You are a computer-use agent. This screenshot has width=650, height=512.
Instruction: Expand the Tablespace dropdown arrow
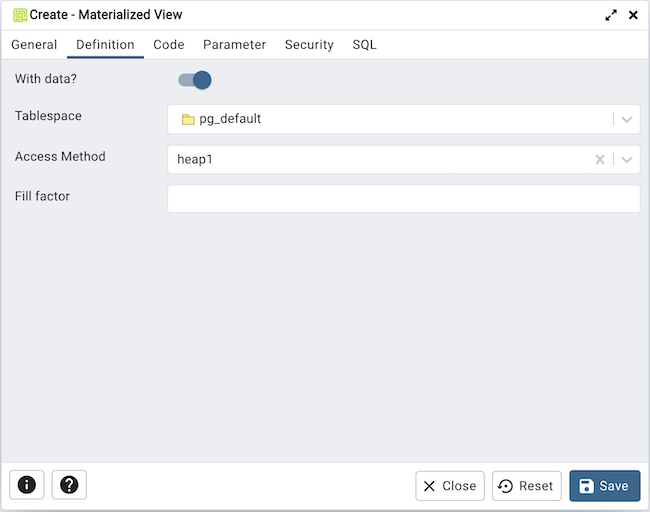pos(627,119)
